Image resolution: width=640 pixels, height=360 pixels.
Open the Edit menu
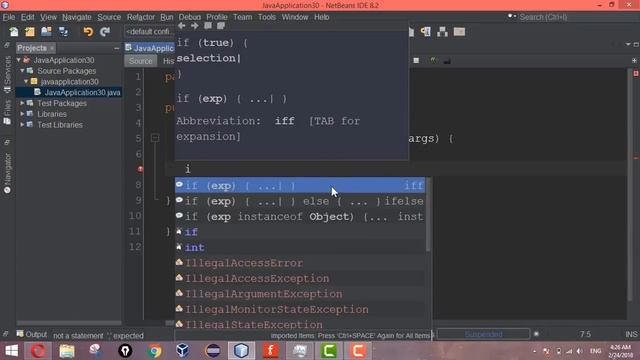27,17
